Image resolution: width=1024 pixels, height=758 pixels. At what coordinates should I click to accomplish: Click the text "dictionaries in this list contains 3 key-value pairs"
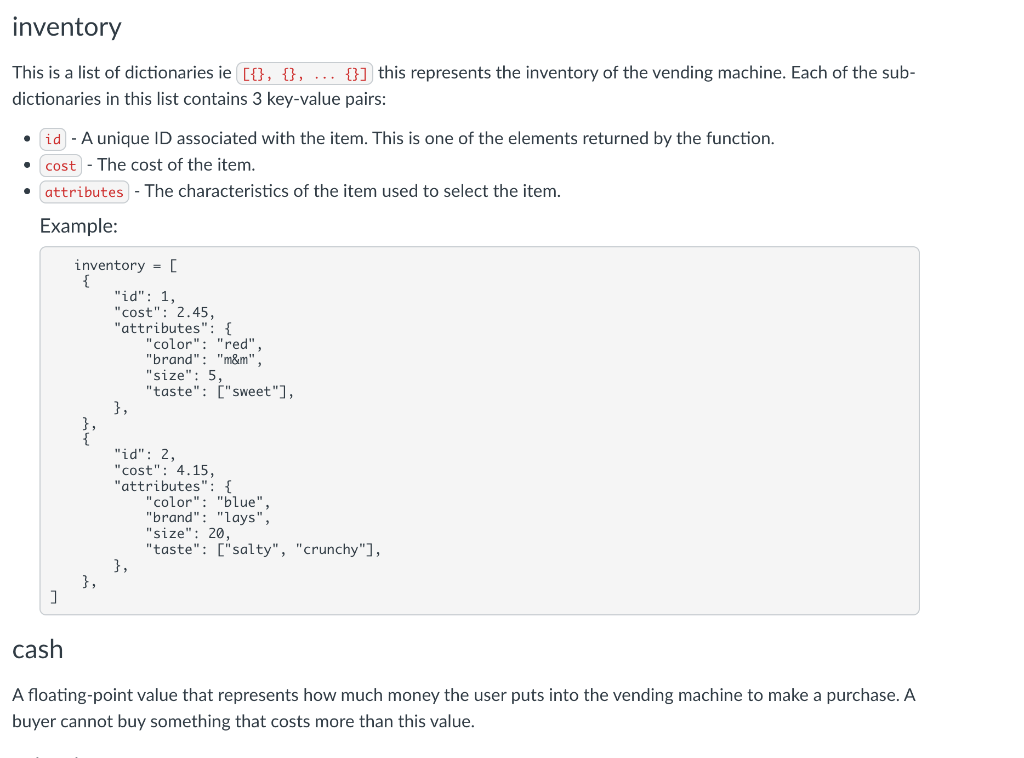[x=199, y=99]
